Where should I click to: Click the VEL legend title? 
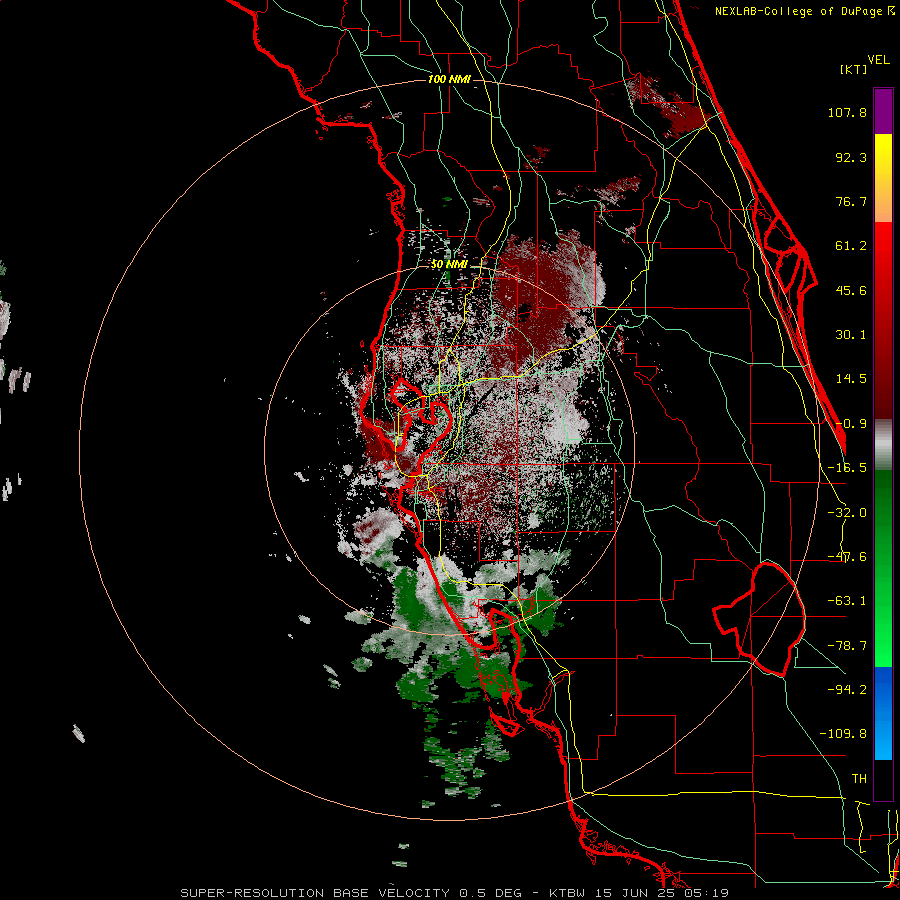pos(878,59)
